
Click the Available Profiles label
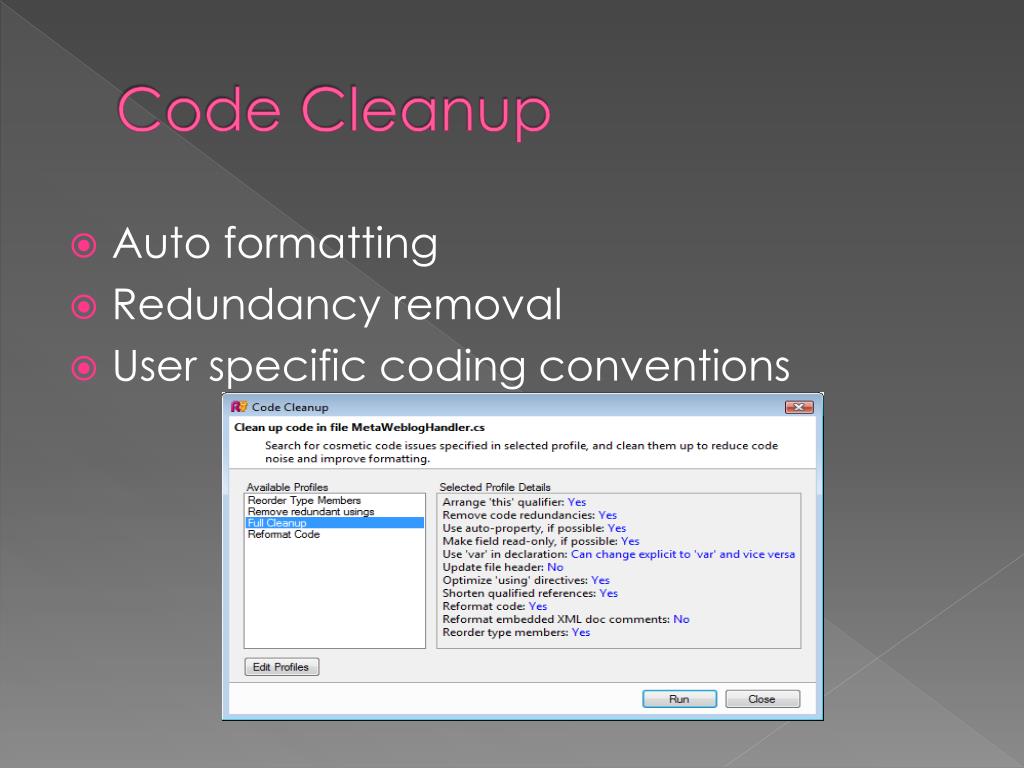(287, 487)
